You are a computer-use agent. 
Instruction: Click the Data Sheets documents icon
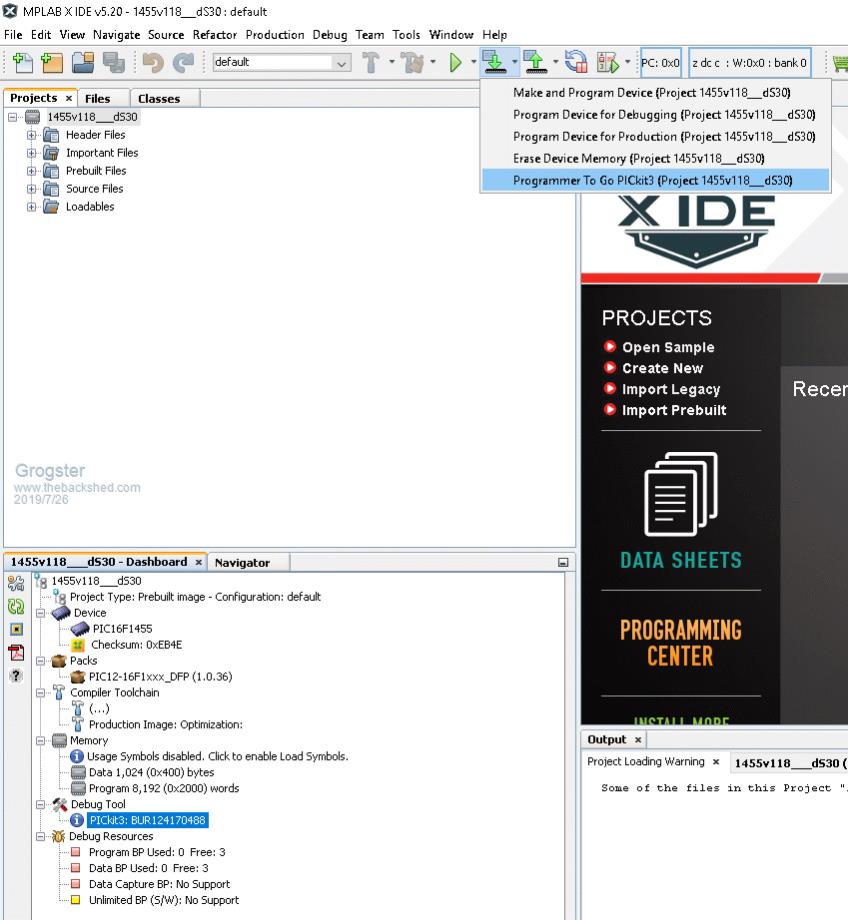[680, 493]
